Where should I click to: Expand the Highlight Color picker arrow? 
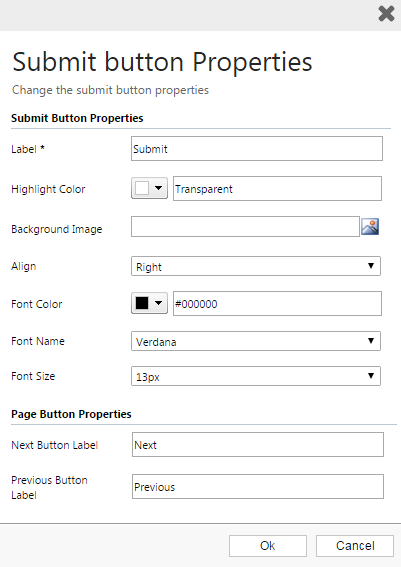coord(158,188)
